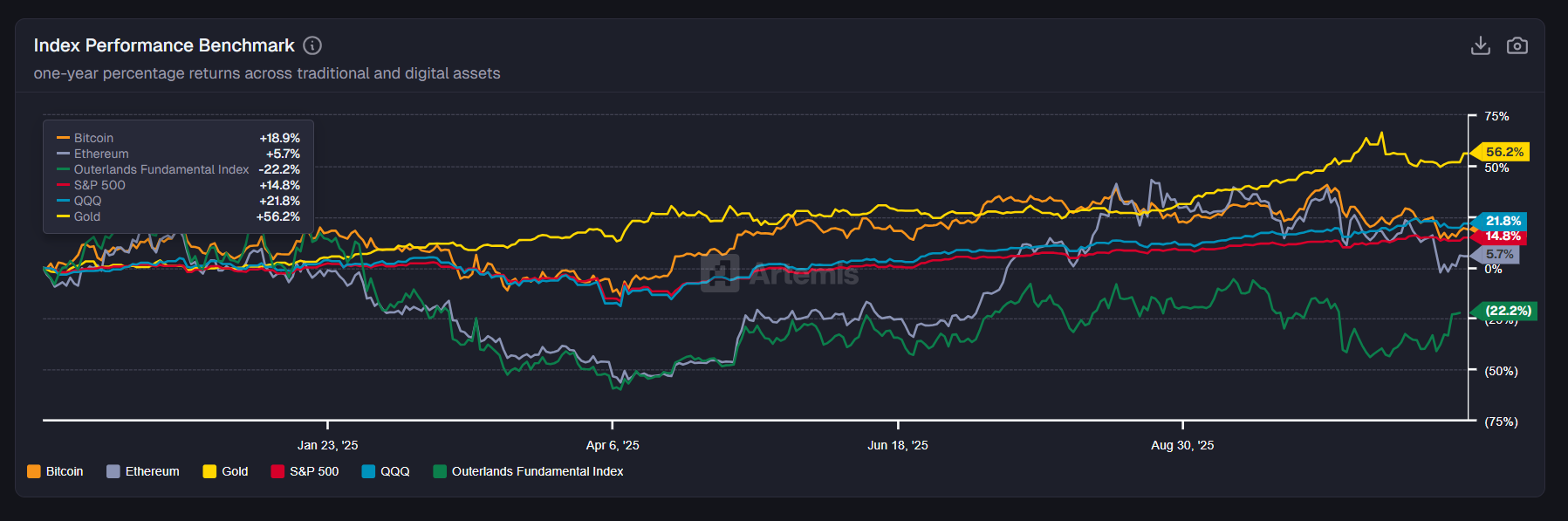Click the blue QQQ legend swatch
Screen dimensions: 1568x521
368,471
